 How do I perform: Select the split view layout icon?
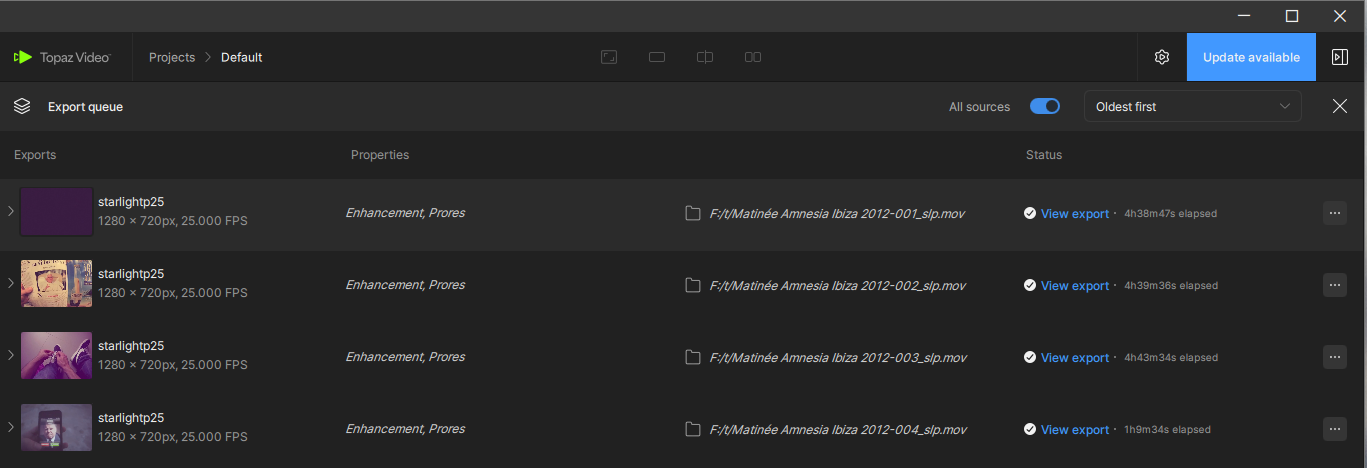tap(705, 57)
